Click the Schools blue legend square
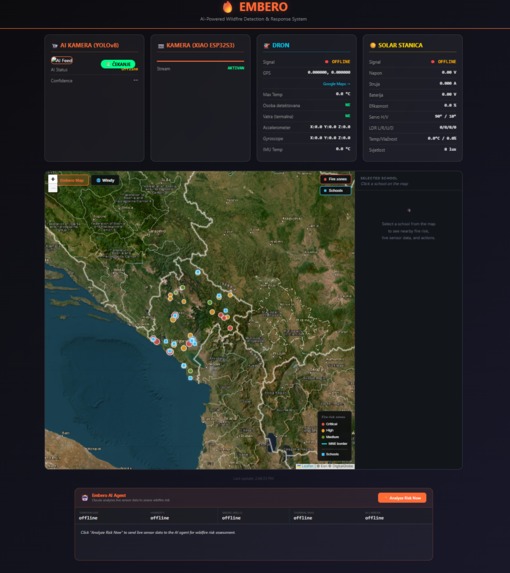Viewport: 510px width, 573px height. [x=323, y=454]
